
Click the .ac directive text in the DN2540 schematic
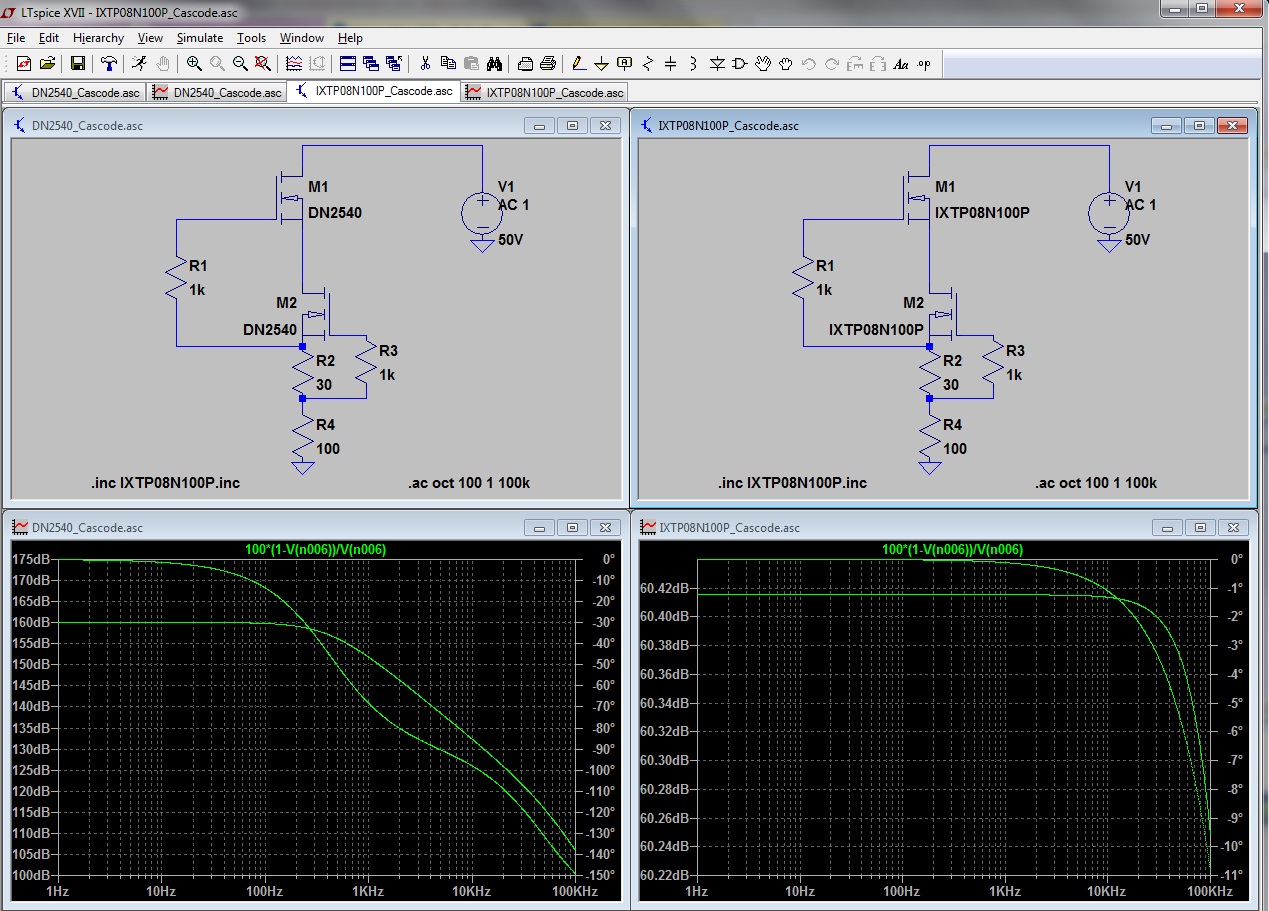pos(469,483)
